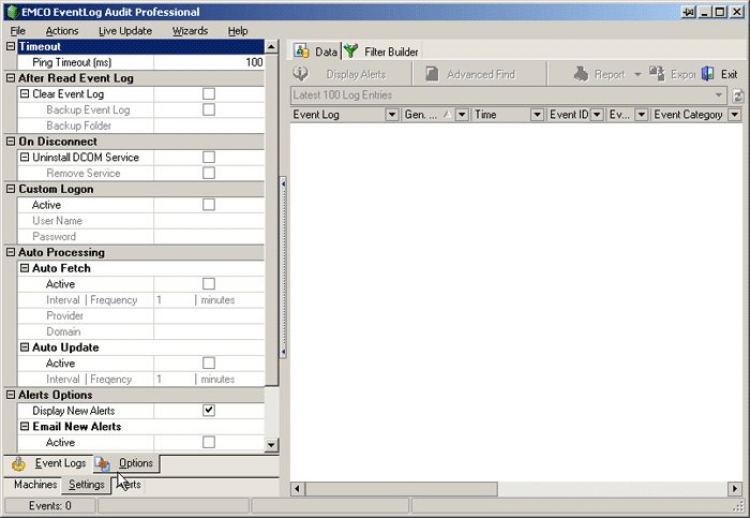Open the File menu
This screenshot has height=518, width=750.
[18, 31]
